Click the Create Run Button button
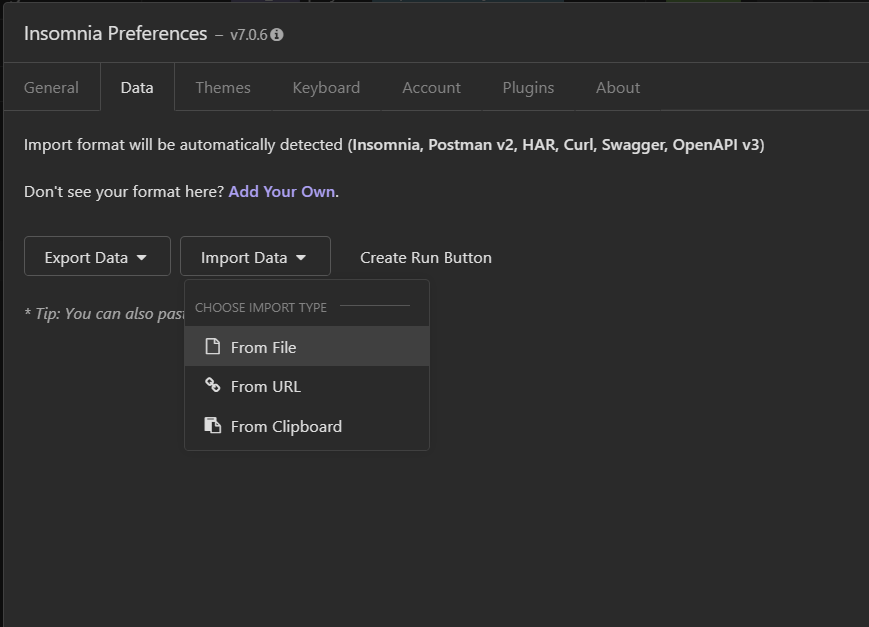 click(x=426, y=257)
